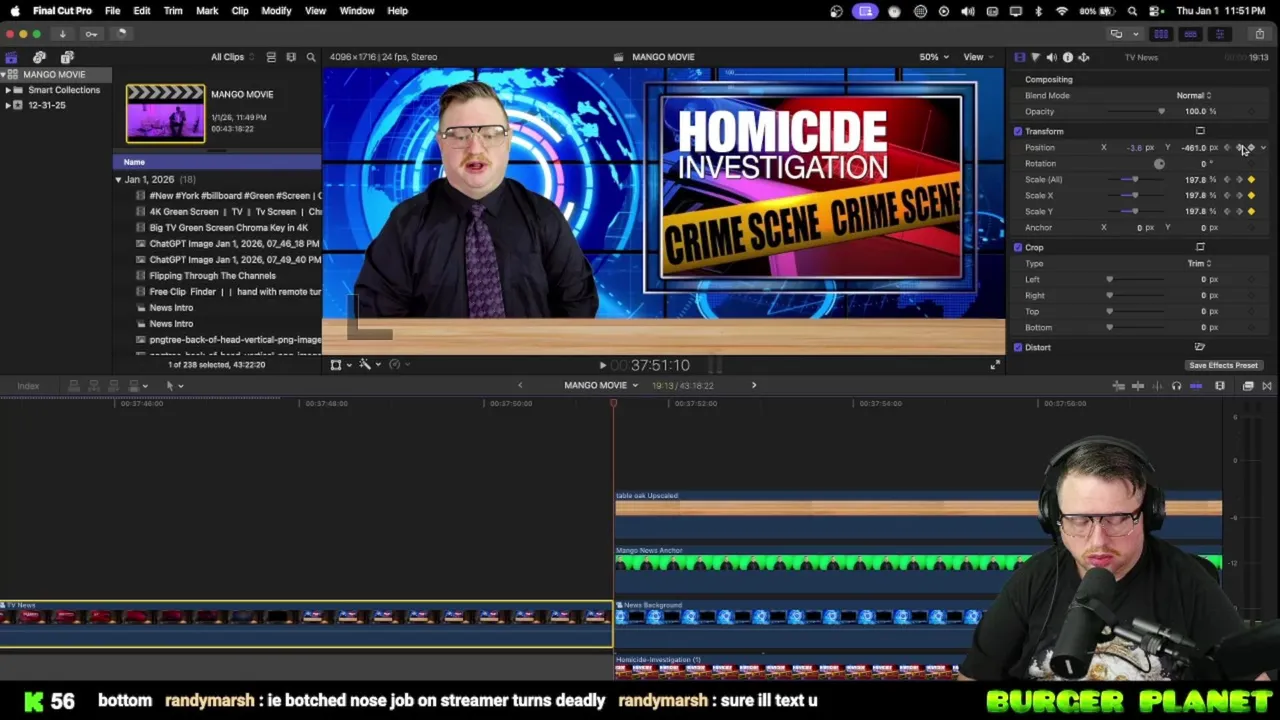This screenshot has height=720, width=1280.
Task: Show Distort onscreen controls icon
Action: [x=1200, y=347]
